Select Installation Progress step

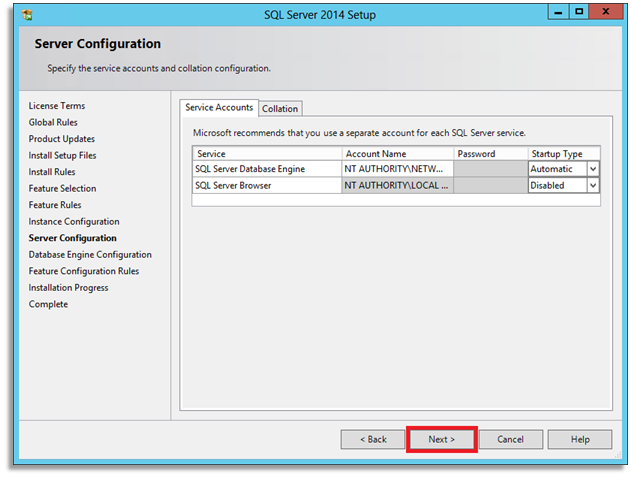(x=68, y=288)
